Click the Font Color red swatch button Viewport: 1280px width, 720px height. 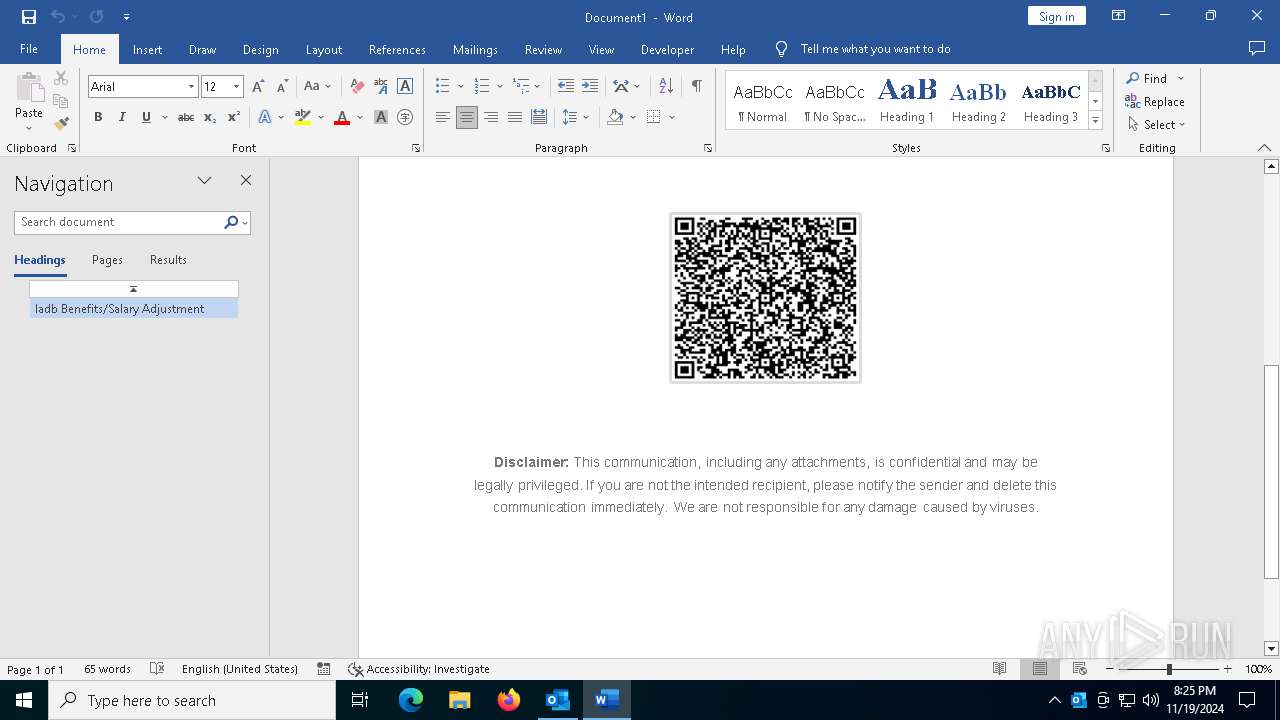(342, 117)
